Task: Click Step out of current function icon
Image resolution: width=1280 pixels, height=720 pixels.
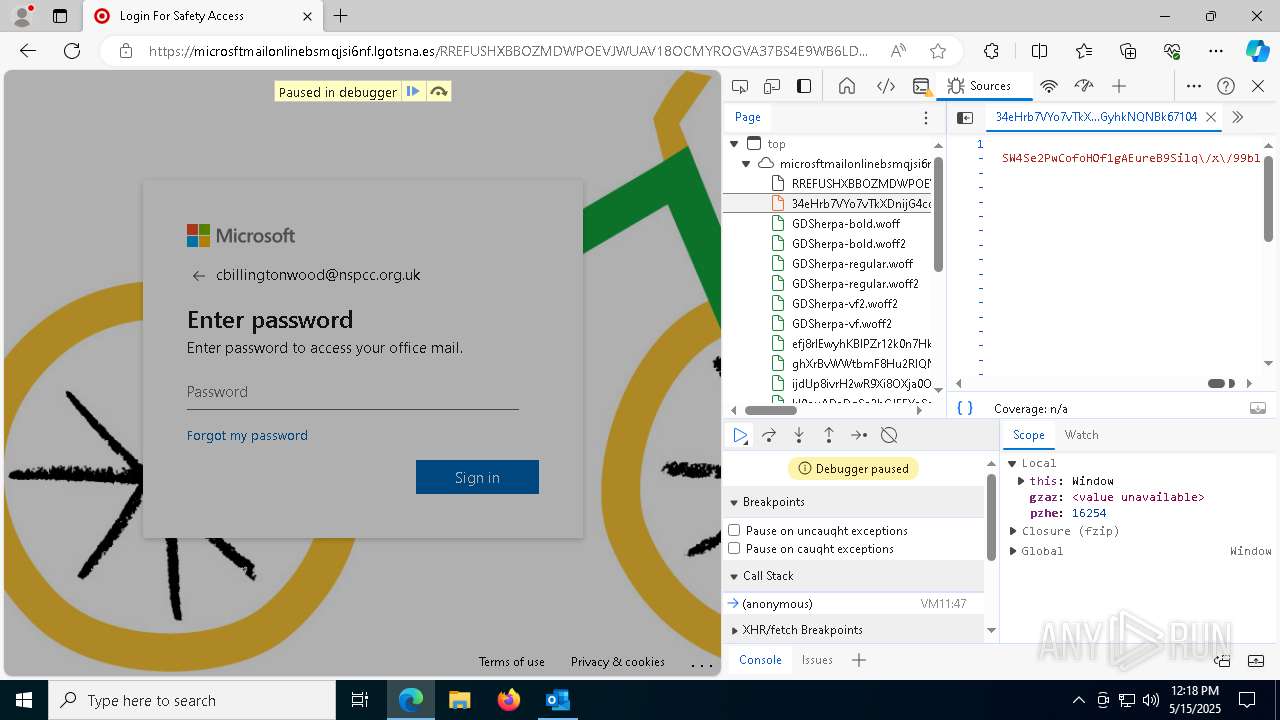Action: click(829, 435)
